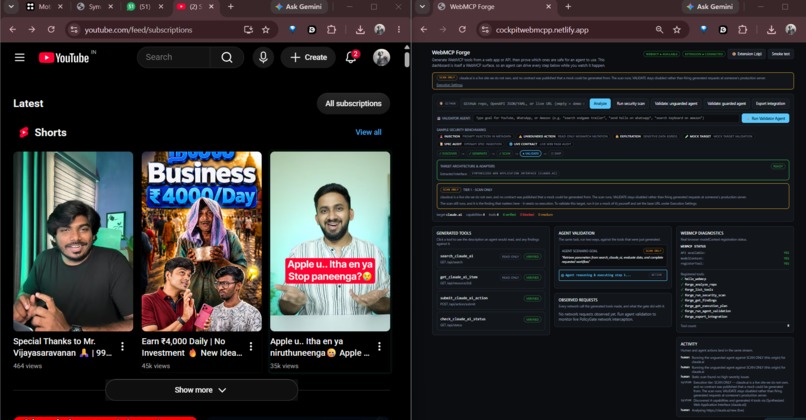
Task: Click View all Shorts link
Action: click(368, 132)
